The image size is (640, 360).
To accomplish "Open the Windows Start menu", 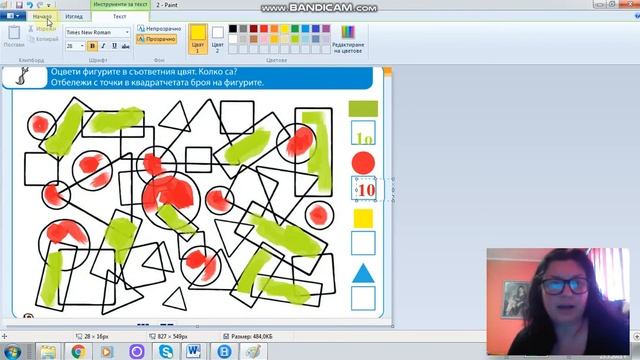I will [x=12, y=351].
